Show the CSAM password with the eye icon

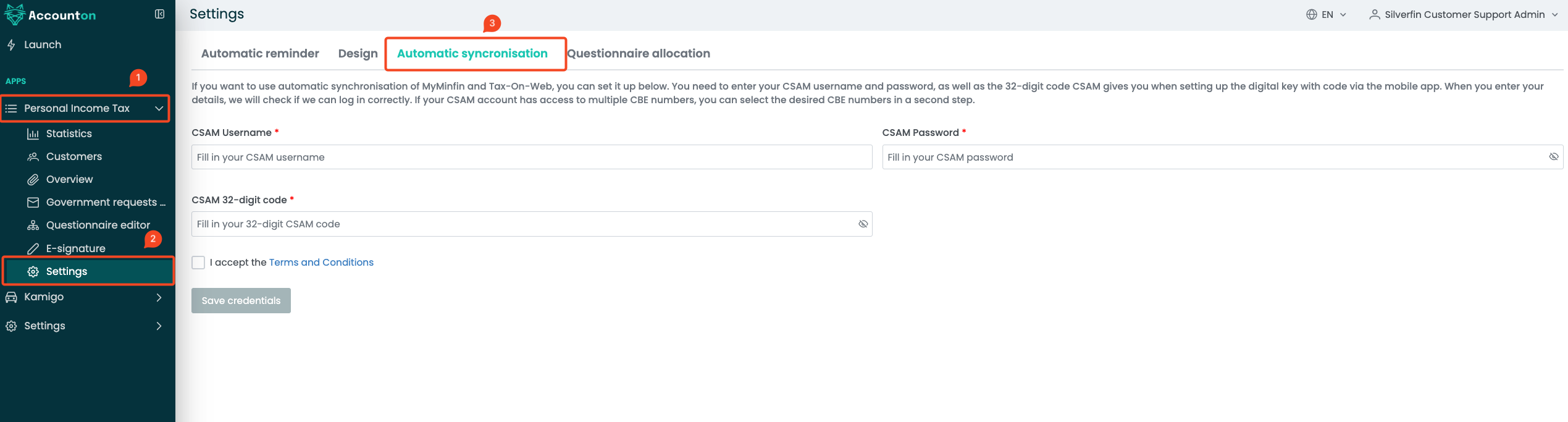click(1553, 157)
